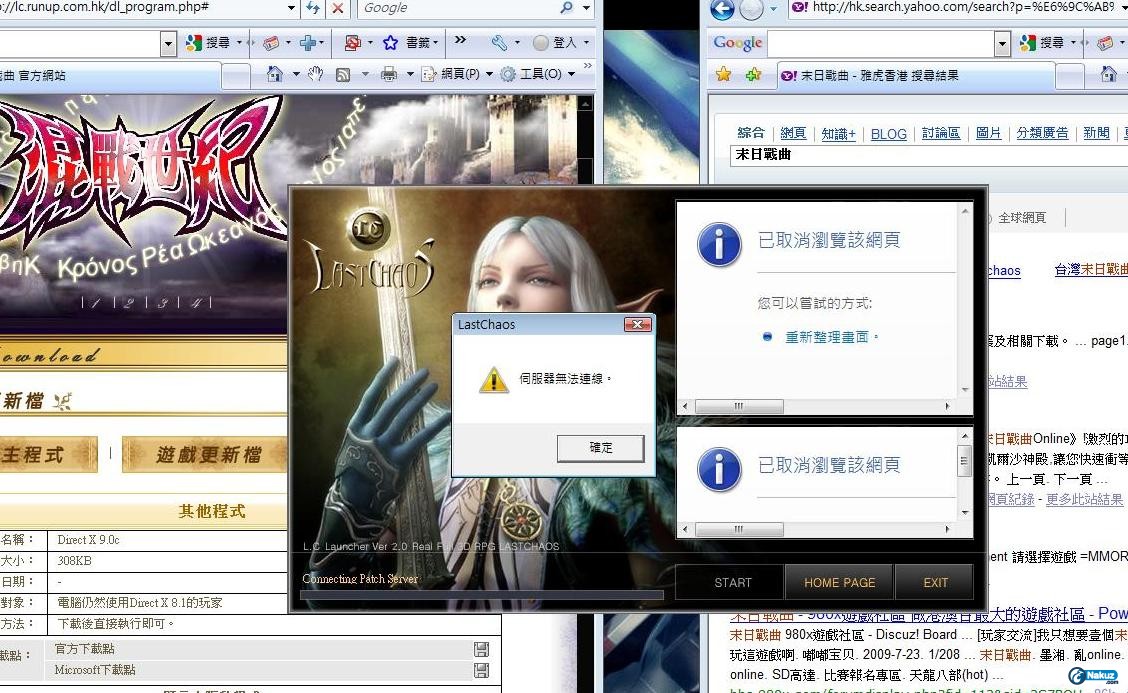
Task: Open new blank tab next to Yahoo results tab
Action: point(1070,76)
